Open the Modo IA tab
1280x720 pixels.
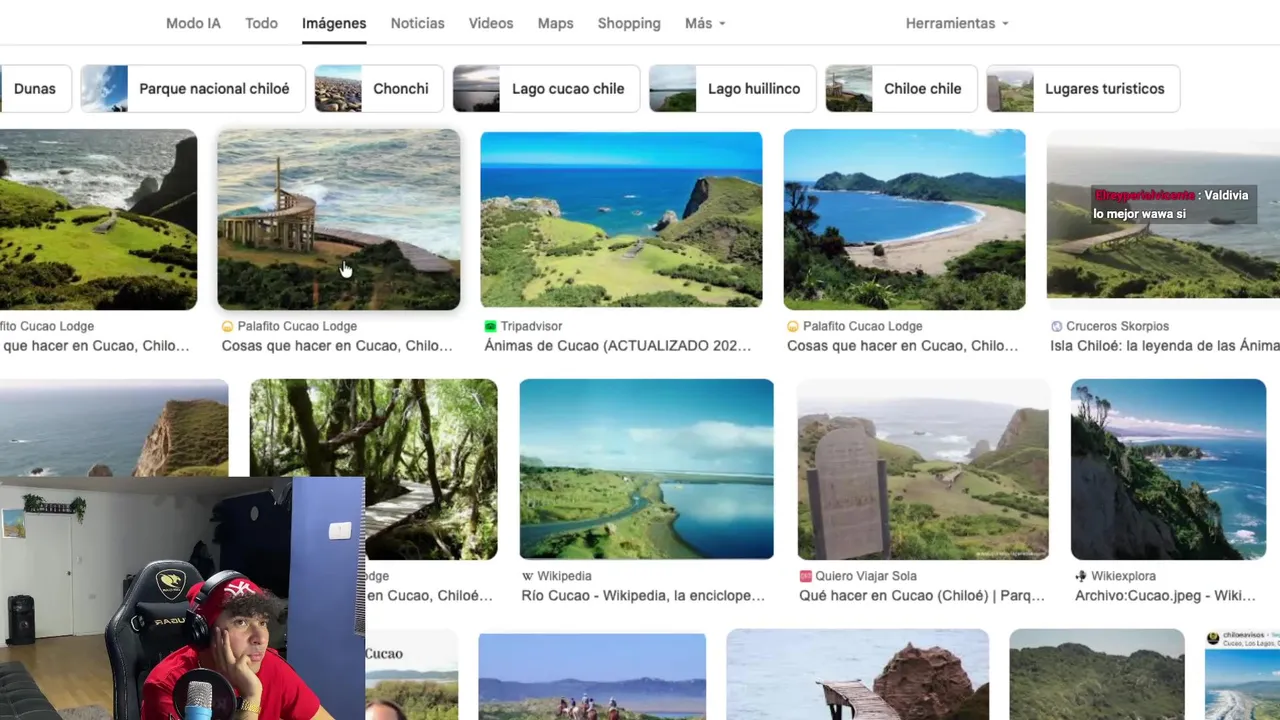193,23
